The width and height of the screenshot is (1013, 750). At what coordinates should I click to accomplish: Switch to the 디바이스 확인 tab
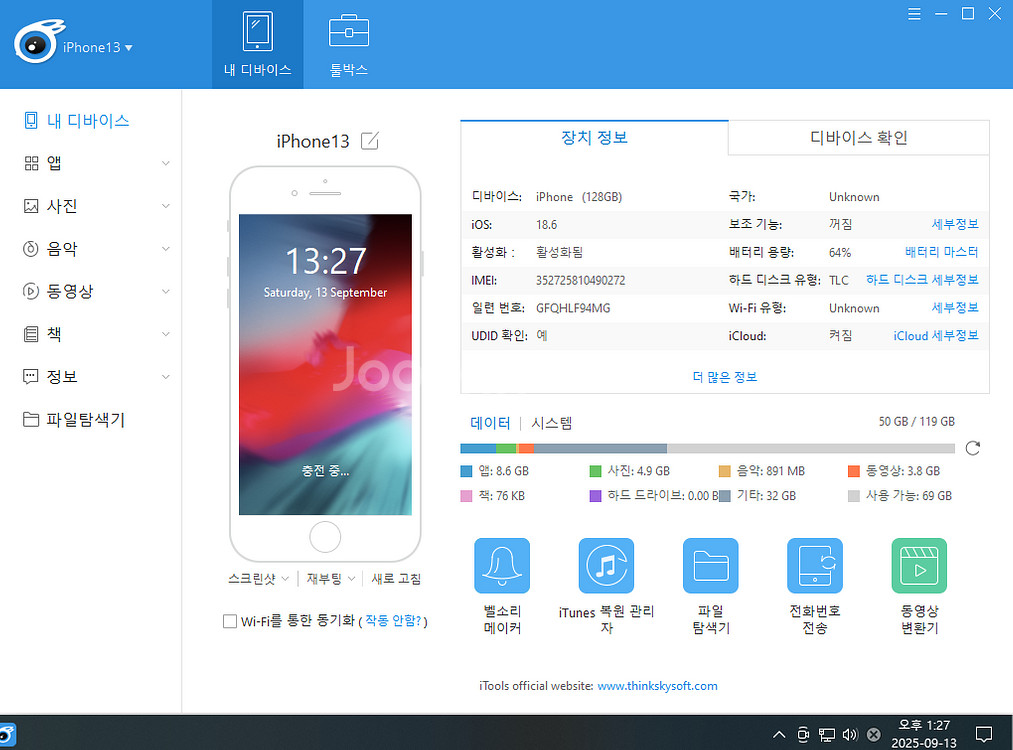tap(858, 138)
